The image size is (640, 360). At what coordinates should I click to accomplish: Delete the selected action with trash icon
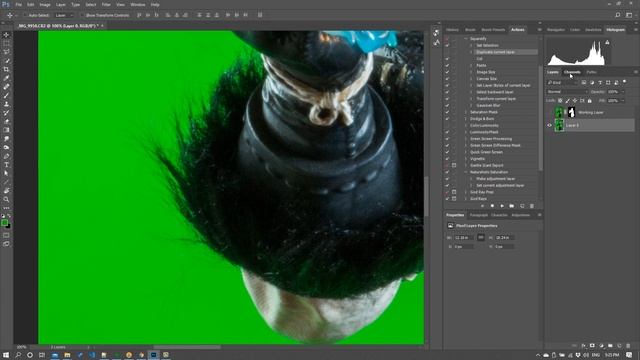pos(532,206)
